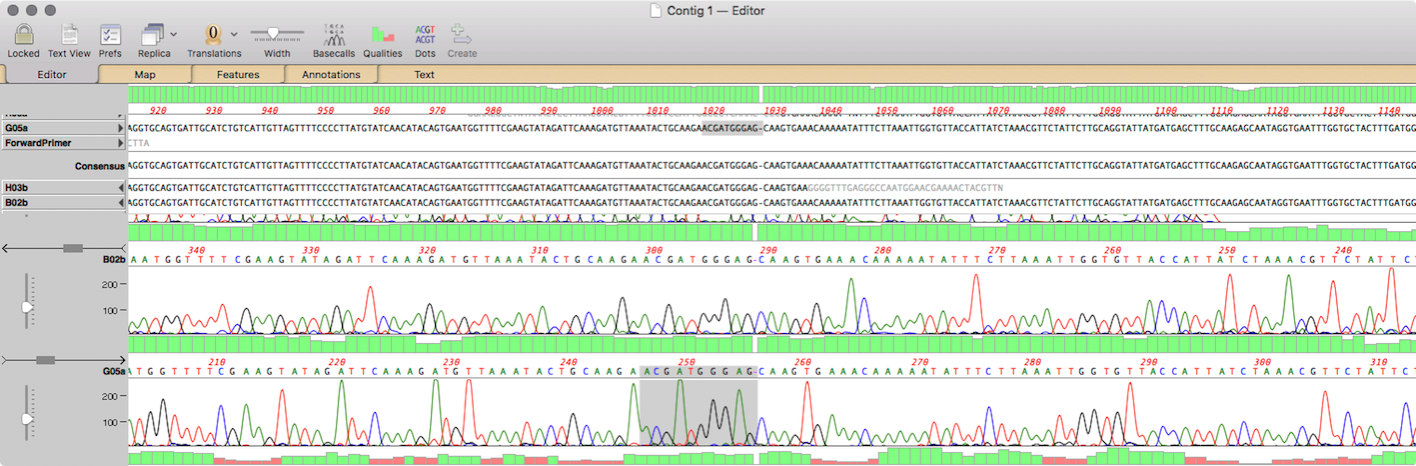Open the Replica dropdown arrow
Image resolution: width=1416 pixels, height=466 pixels.
[175, 34]
